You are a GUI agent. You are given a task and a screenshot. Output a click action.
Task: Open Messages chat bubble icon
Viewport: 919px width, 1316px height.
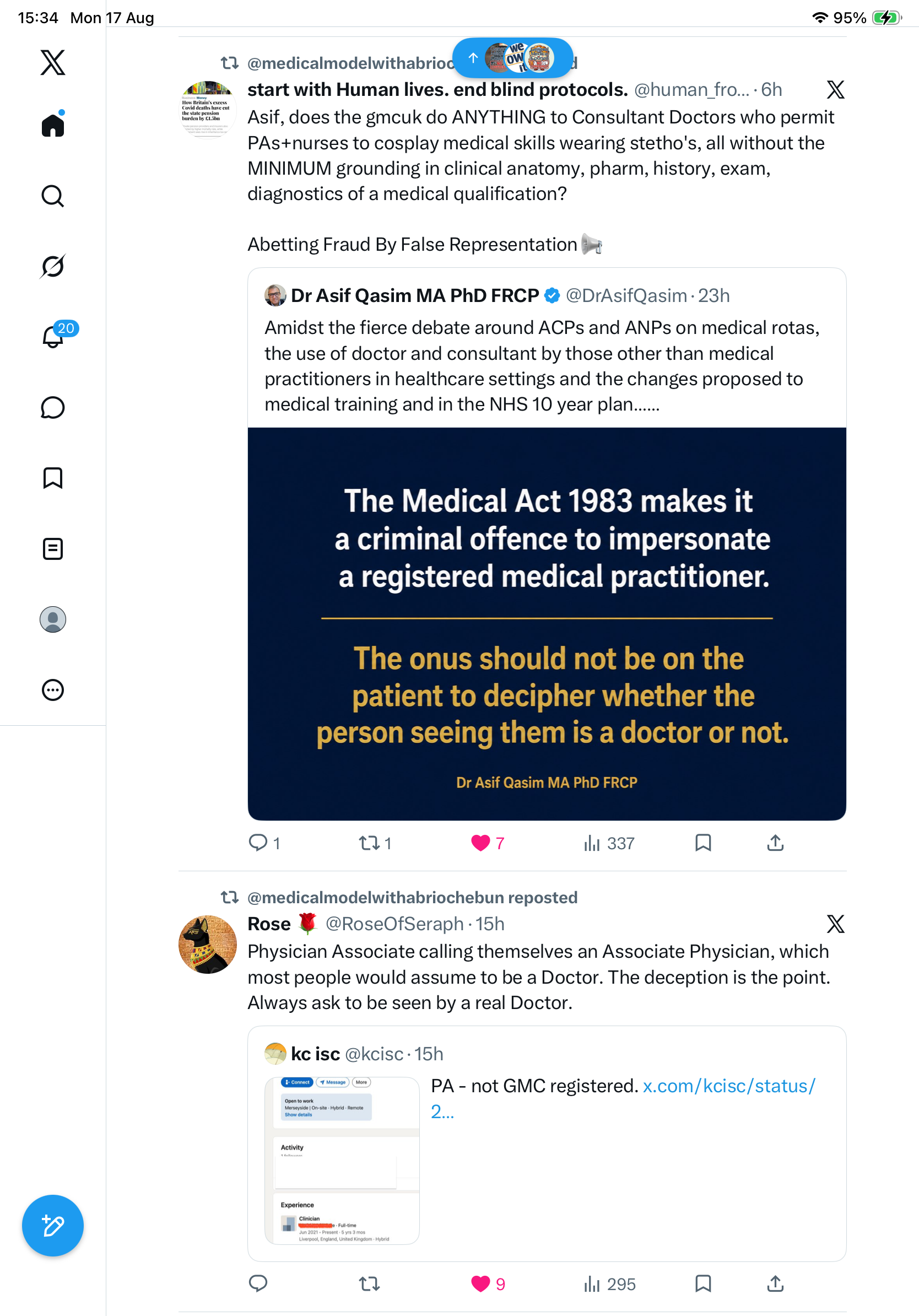click(x=53, y=407)
